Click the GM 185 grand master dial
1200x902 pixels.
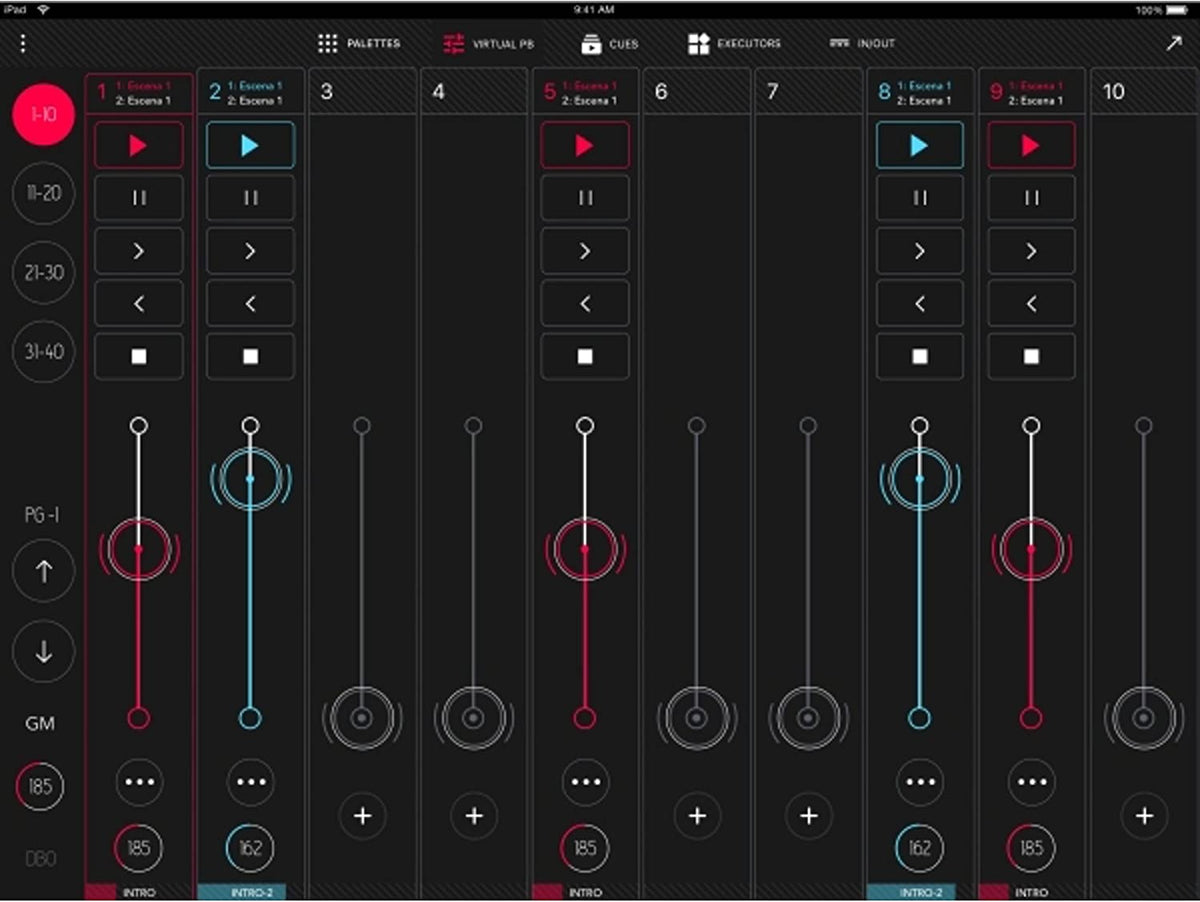click(x=40, y=786)
